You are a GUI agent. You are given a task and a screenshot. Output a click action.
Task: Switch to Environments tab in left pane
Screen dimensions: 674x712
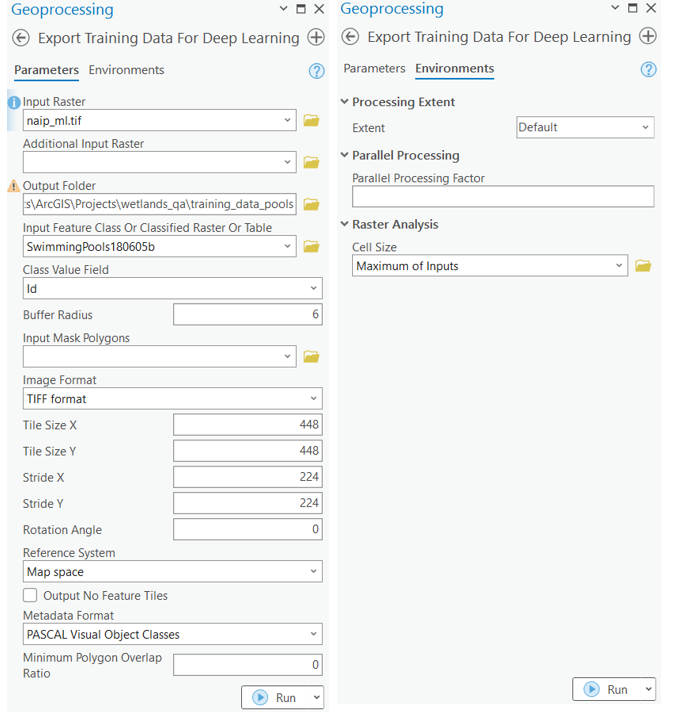click(126, 70)
